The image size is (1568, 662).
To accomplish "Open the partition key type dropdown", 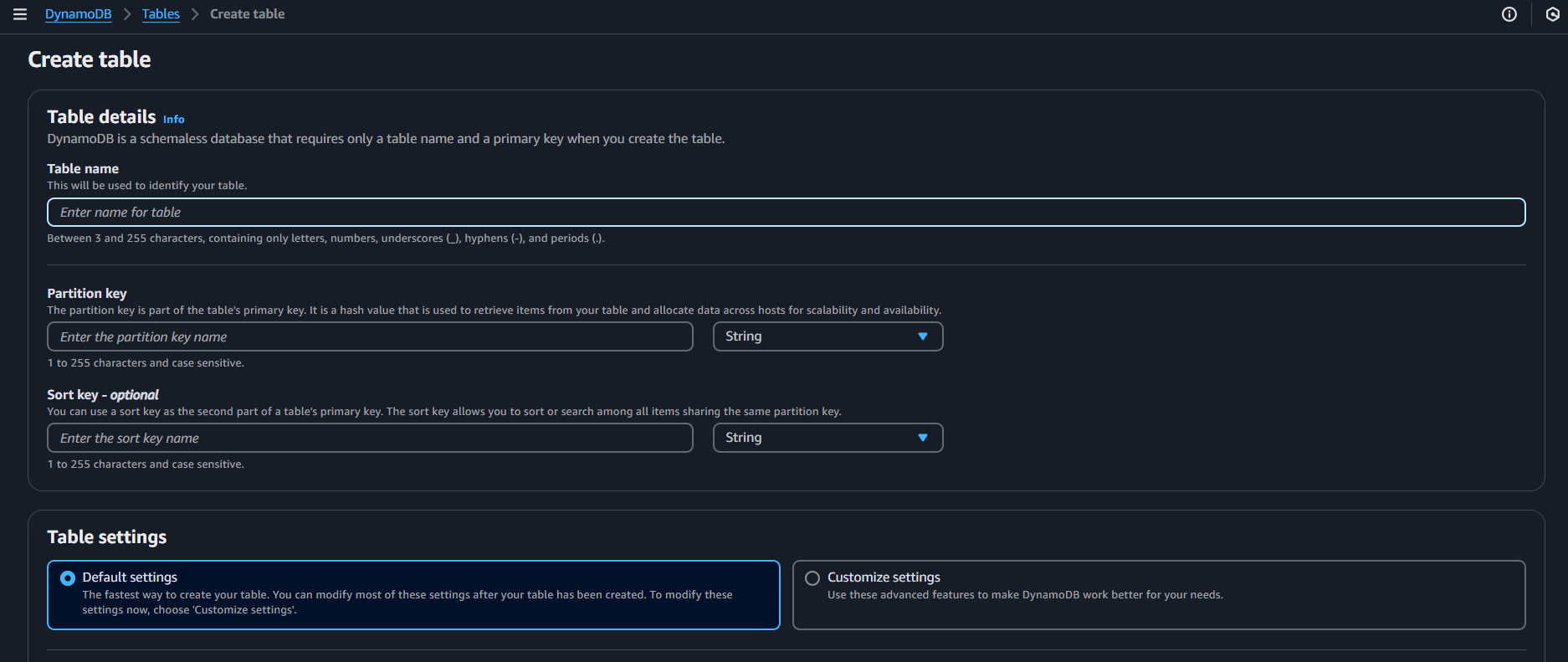I will pos(828,336).
